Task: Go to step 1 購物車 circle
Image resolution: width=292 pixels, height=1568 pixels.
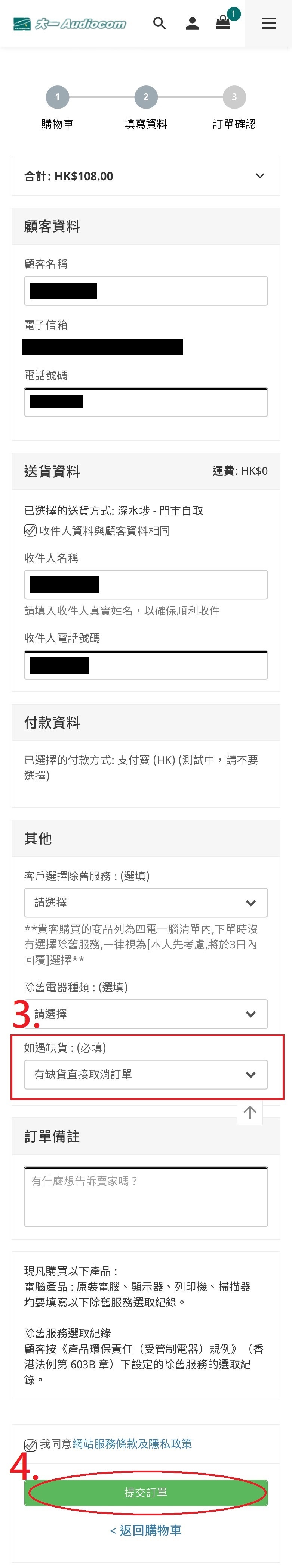Action: (x=57, y=97)
